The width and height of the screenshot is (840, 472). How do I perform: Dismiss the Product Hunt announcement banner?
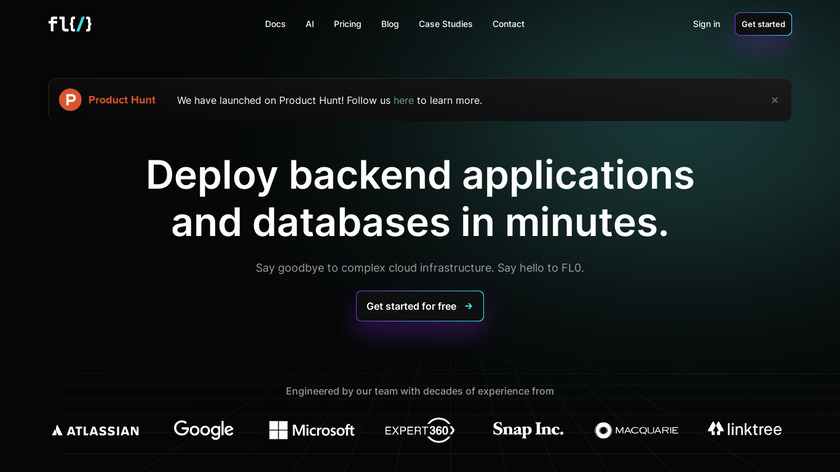[774, 100]
